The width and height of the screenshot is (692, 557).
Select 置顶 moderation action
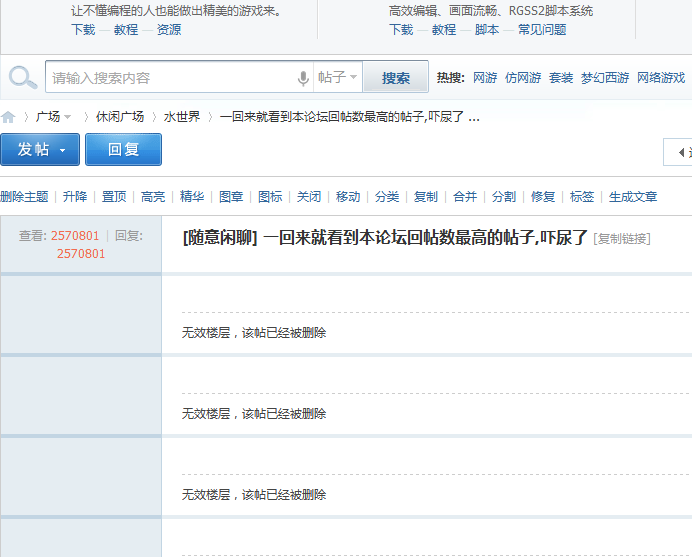pos(114,196)
